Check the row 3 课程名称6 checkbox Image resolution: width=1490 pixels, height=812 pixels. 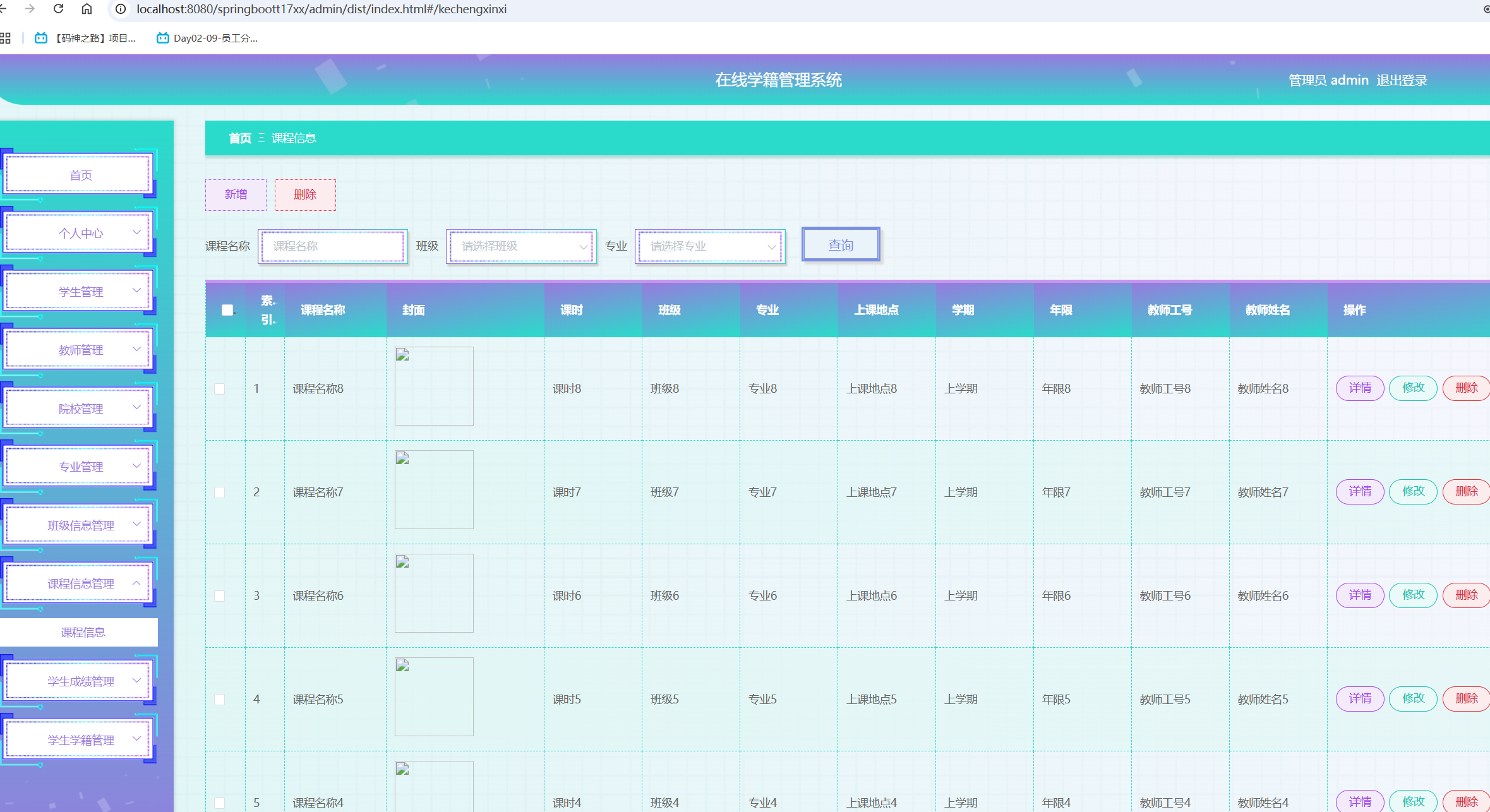(220, 596)
